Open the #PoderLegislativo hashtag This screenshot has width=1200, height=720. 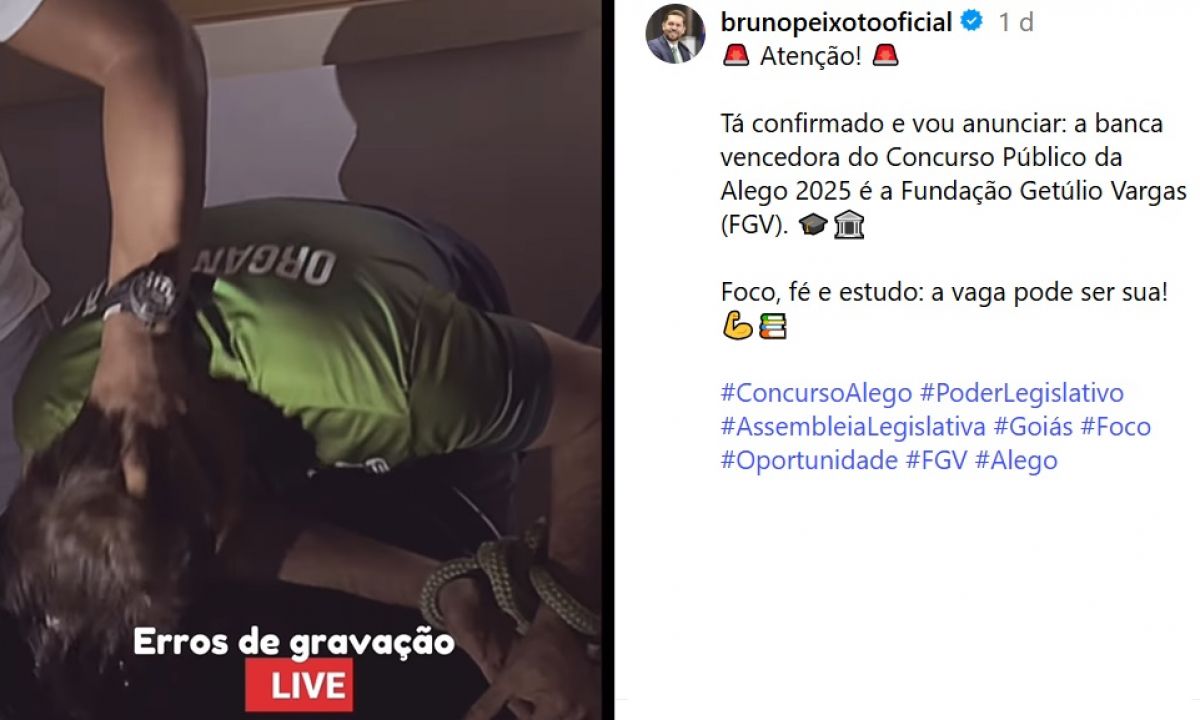point(1022,393)
